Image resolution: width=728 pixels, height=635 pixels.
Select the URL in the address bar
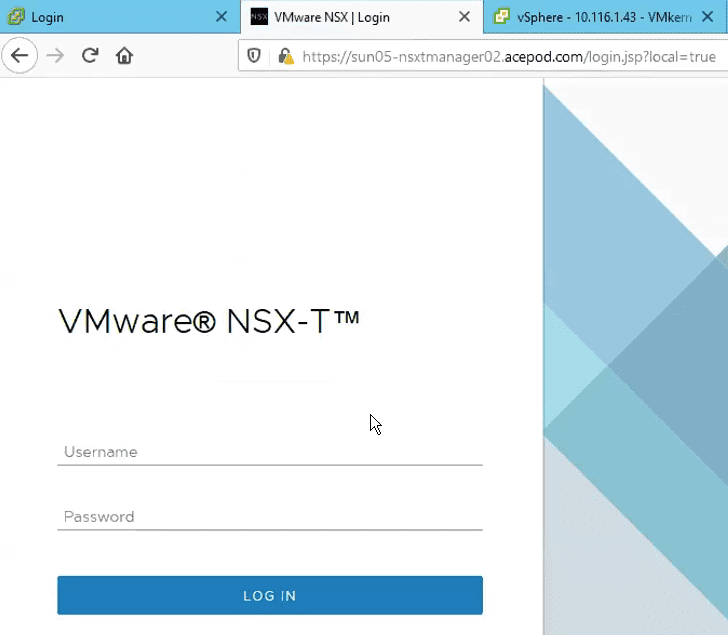coord(509,57)
